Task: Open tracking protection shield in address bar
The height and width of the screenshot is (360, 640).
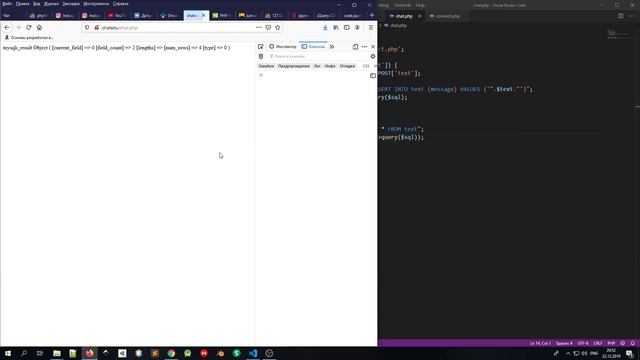Action: pyautogui.click(x=87, y=27)
